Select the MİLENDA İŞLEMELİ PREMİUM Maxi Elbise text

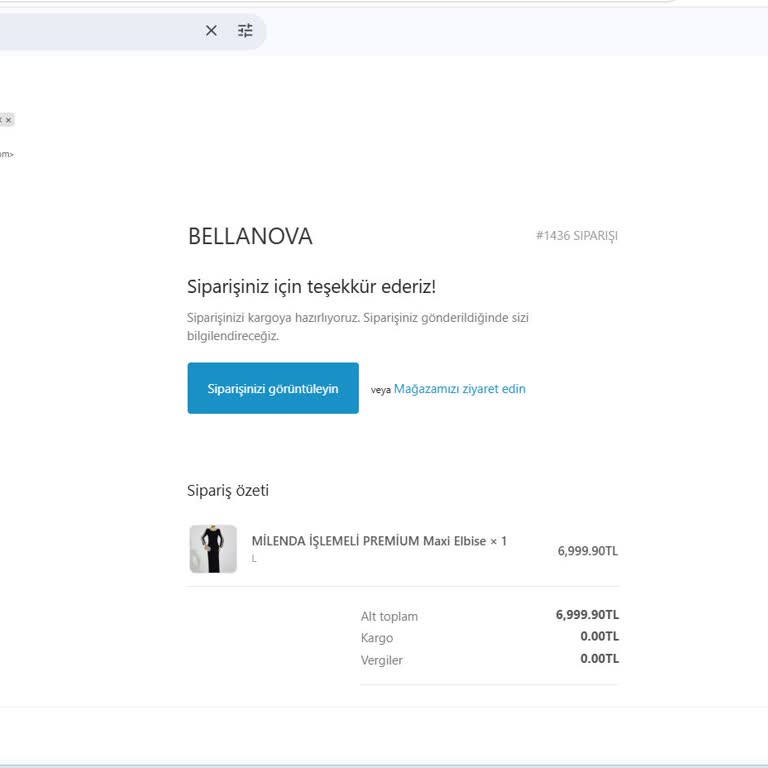369,541
